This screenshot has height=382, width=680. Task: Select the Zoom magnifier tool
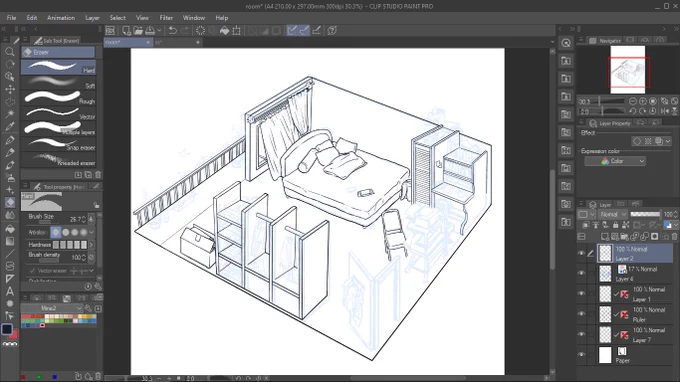(x=10, y=52)
